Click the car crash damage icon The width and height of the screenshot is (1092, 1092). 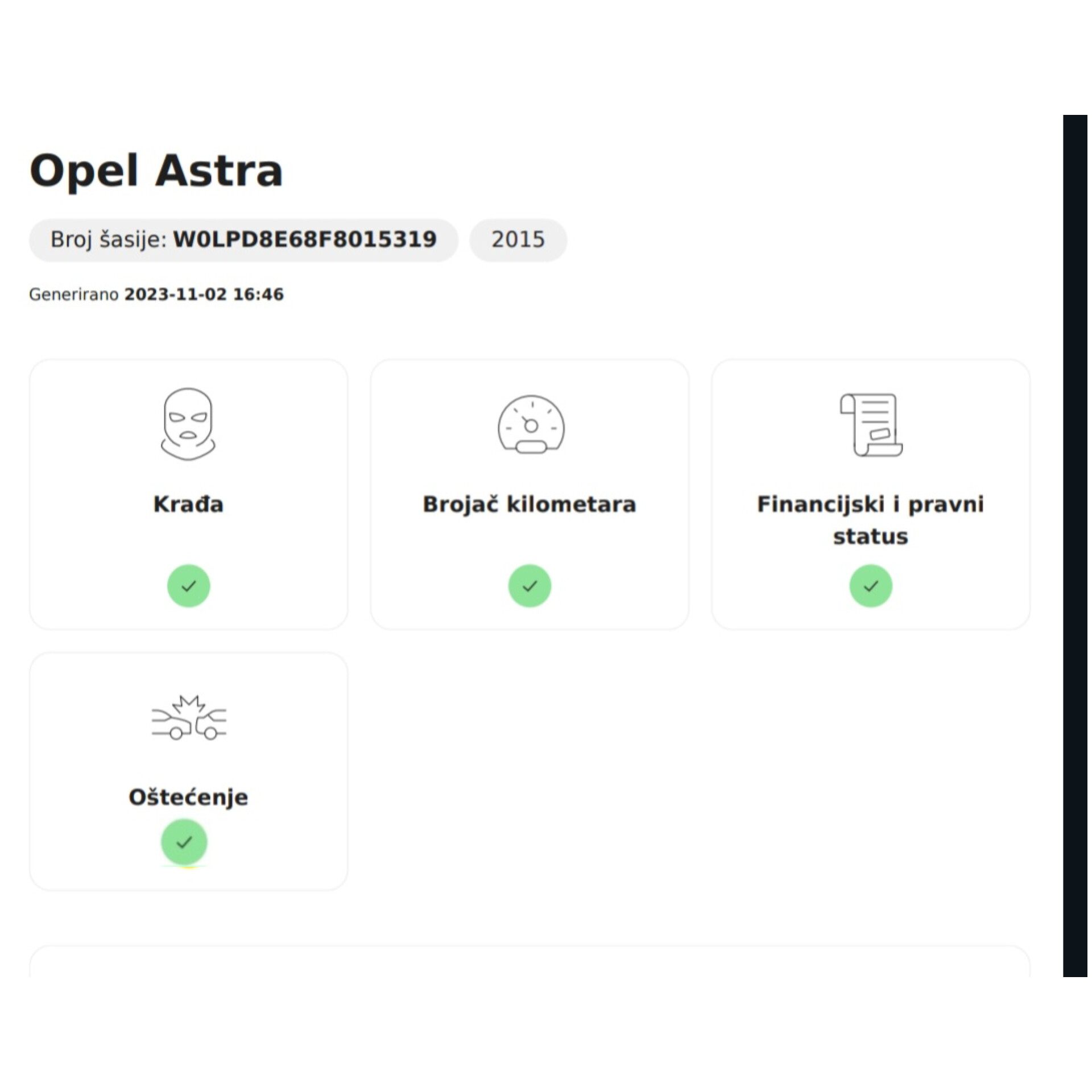click(189, 718)
